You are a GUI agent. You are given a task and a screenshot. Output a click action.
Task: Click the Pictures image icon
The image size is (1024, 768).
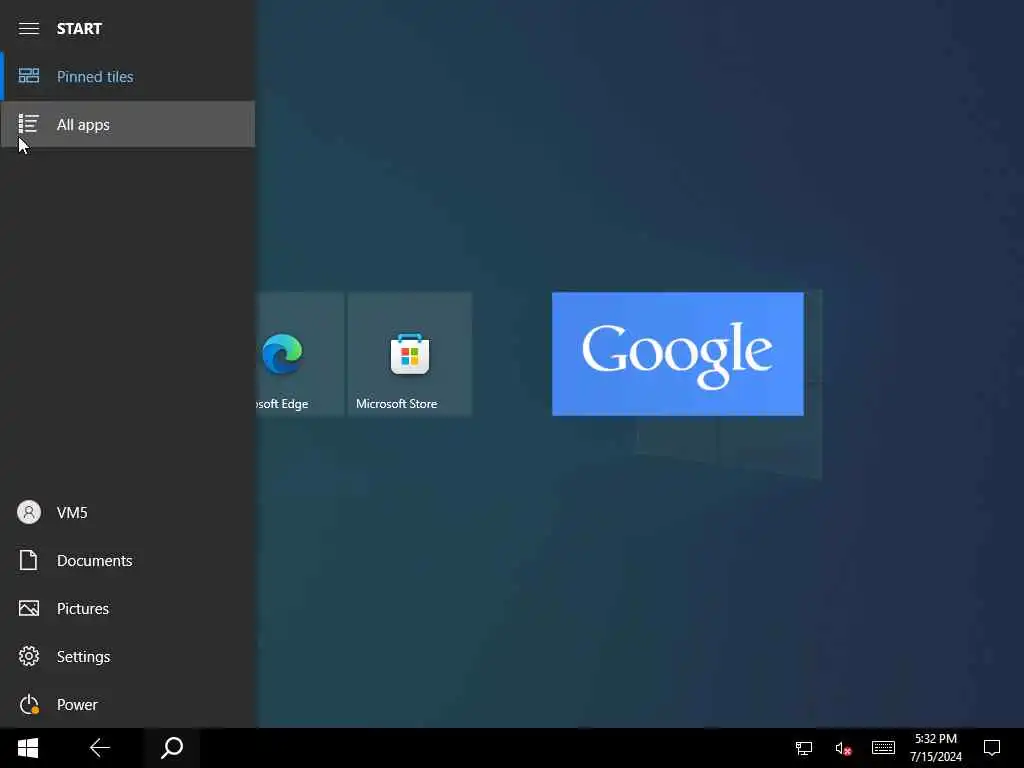[29, 609]
